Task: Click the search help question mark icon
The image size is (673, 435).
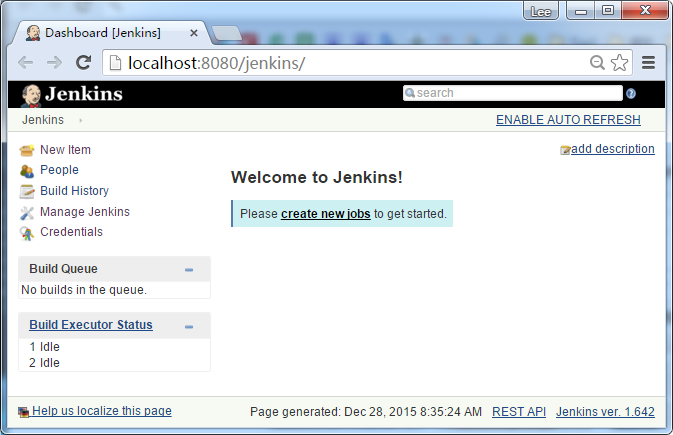Action: click(x=631, y=94)
